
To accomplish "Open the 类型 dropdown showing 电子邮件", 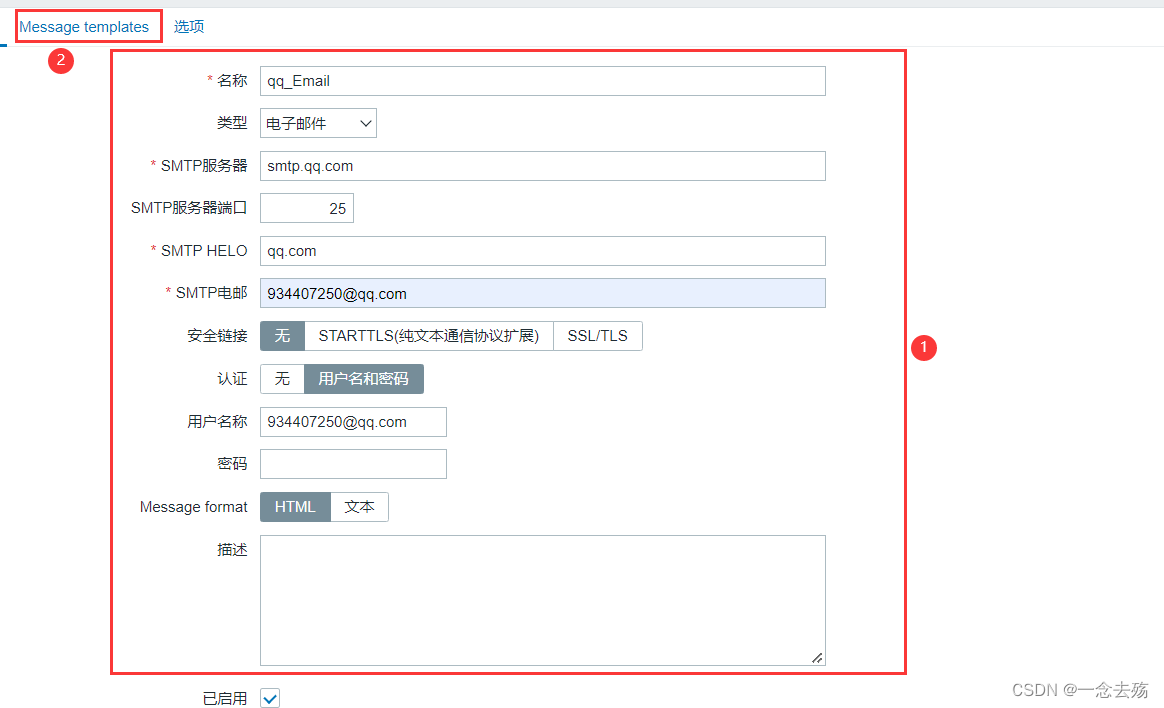I will pos(318,123).
